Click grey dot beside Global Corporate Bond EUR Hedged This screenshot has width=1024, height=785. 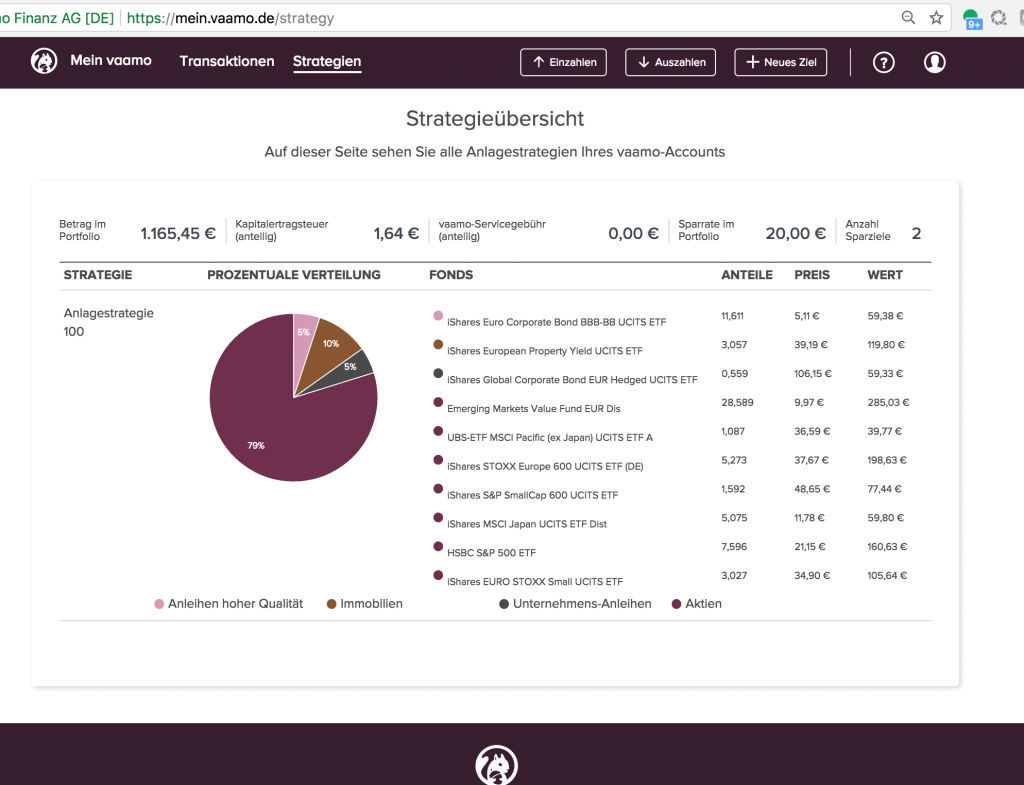tap(438, 373)
